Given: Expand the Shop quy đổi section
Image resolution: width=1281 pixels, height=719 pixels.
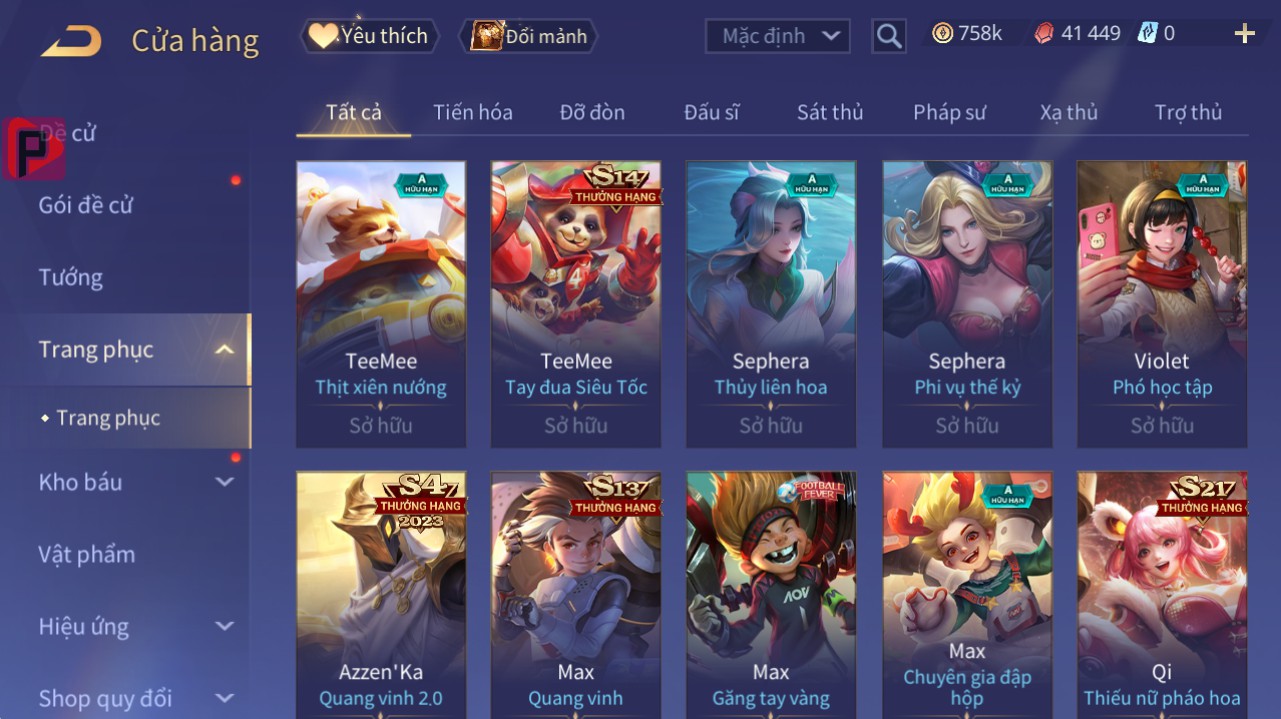Looking at the screenshot, I should 131,698.
